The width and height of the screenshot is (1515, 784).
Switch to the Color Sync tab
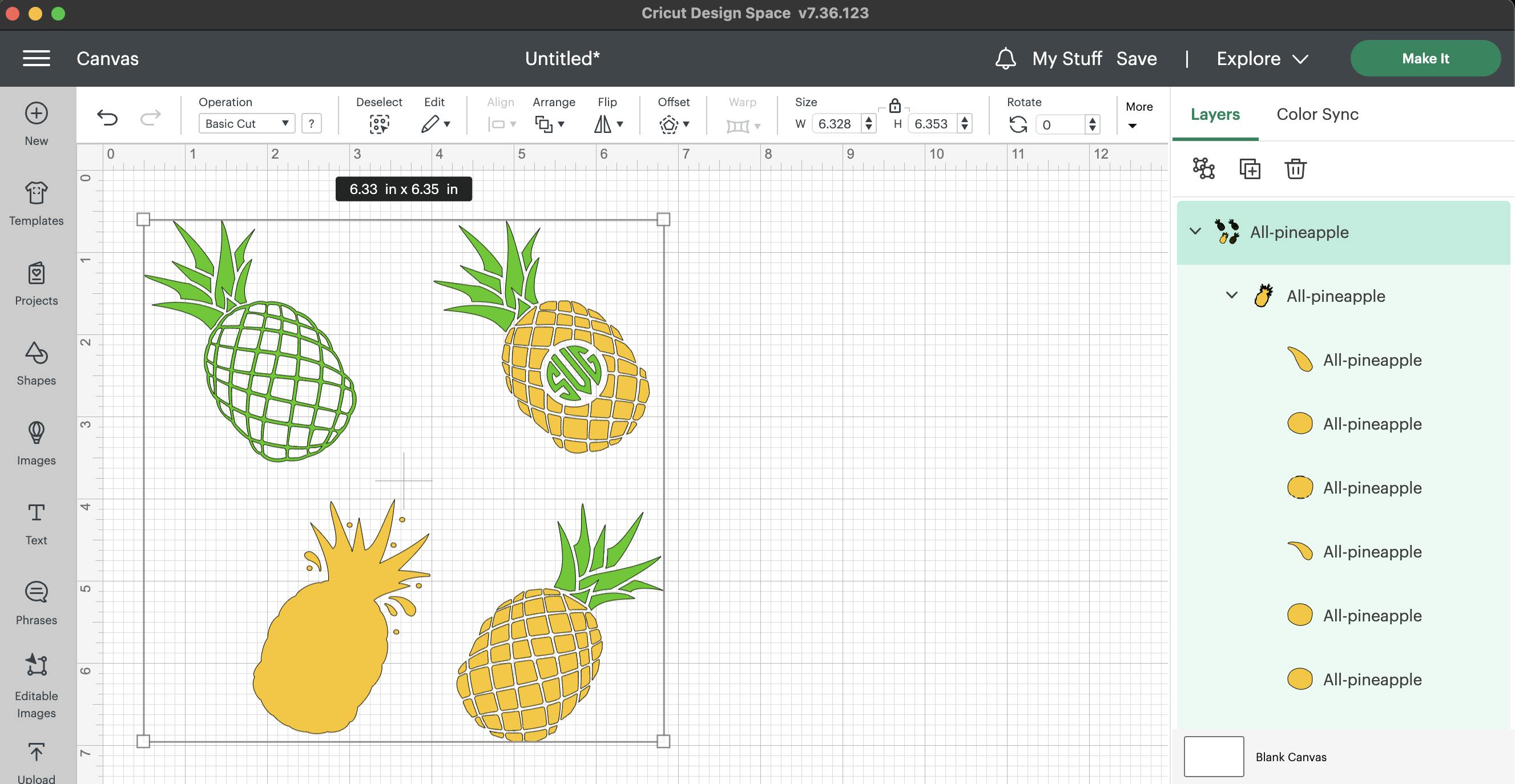tap(1317, 114)
